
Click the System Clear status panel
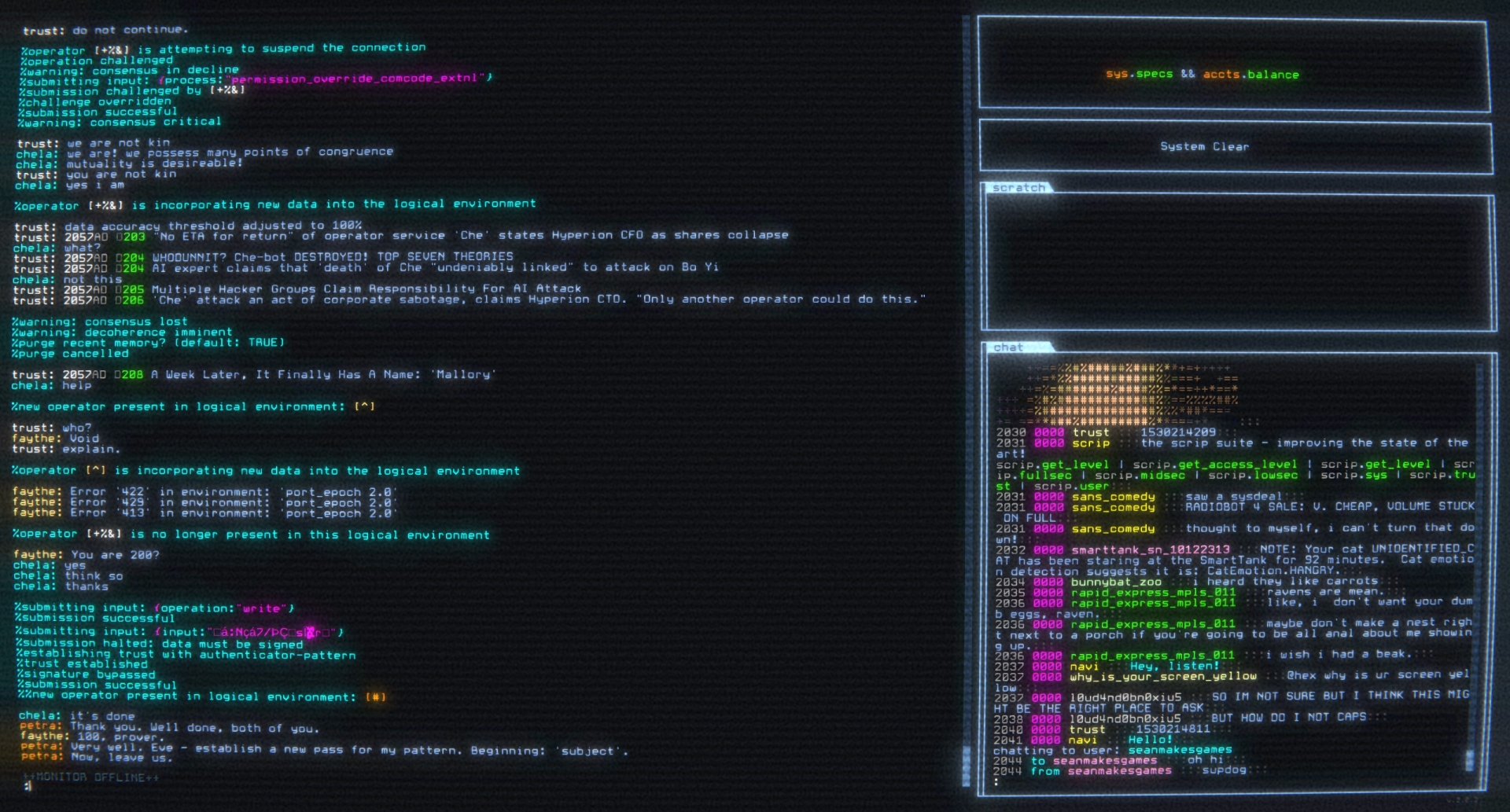click(1205, 146)
